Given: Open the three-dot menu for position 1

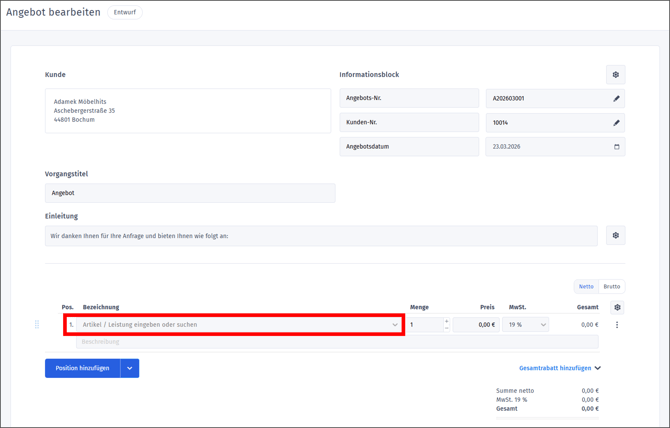Looking at the screenshot, I should (x=617, y=325).
